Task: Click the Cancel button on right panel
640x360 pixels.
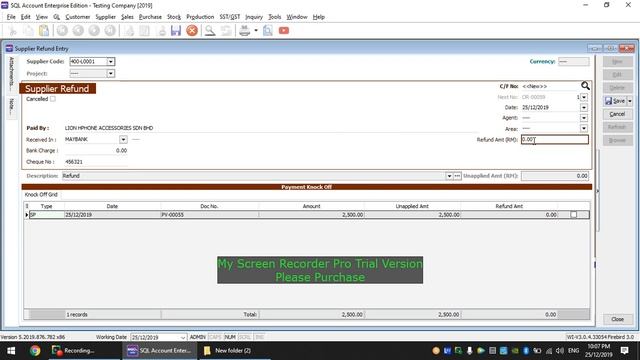Action: click(x=618, y=114)
